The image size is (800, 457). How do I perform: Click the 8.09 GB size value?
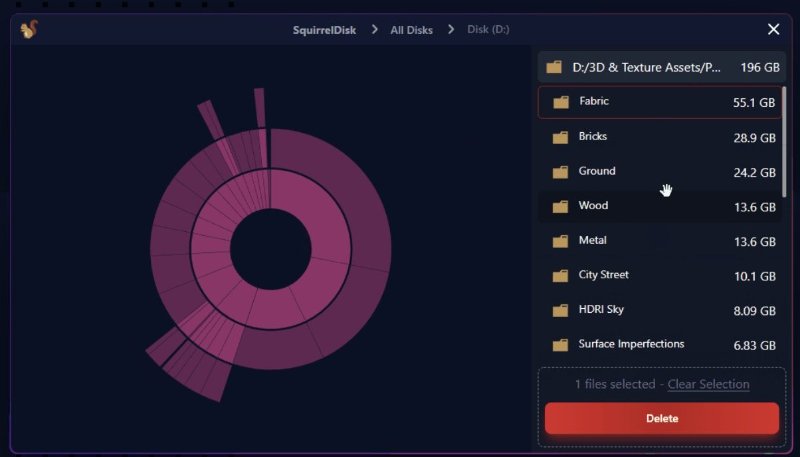(x=755, y=311)
